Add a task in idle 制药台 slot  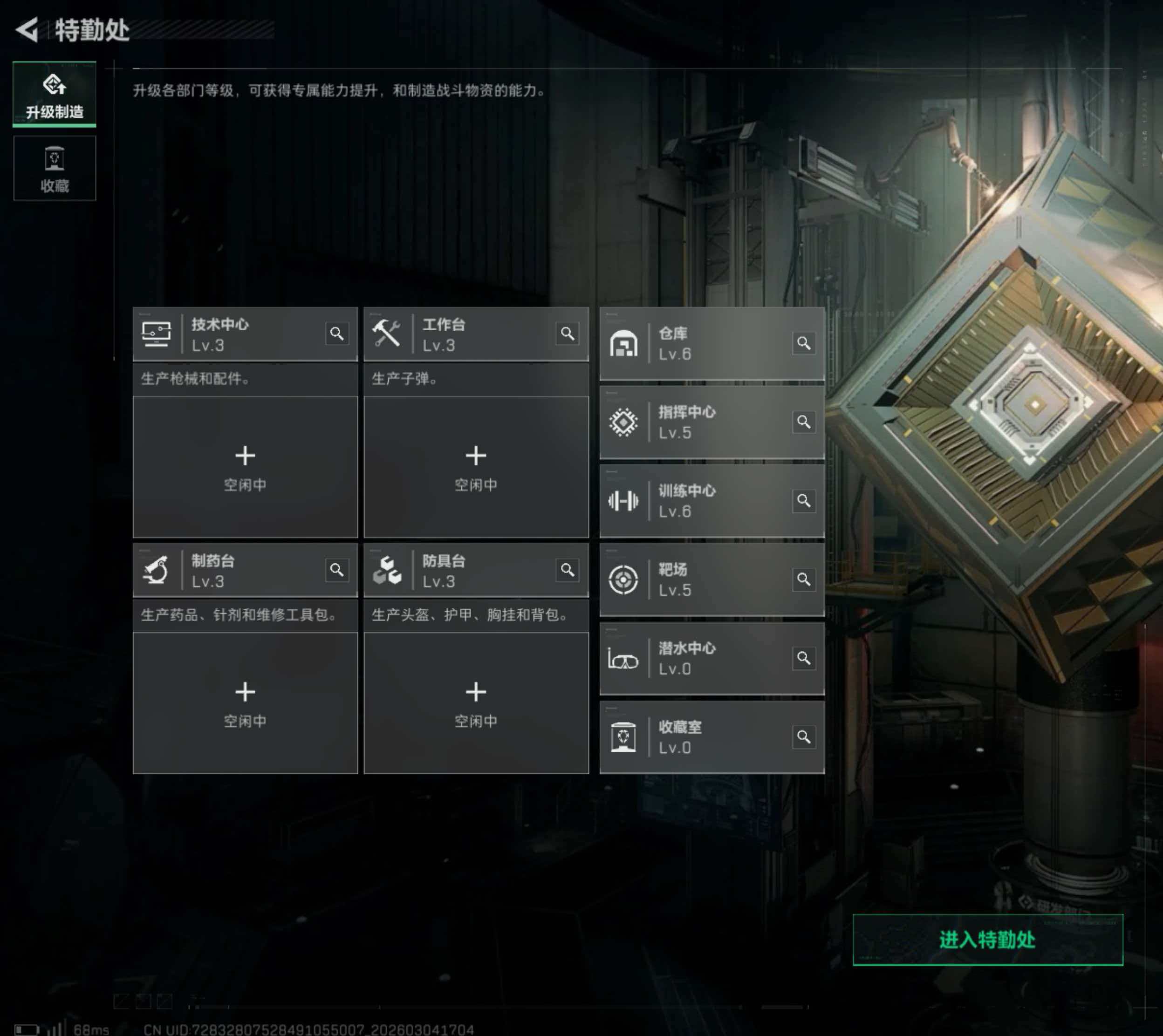pyautogui.click(x=246, y=703)
